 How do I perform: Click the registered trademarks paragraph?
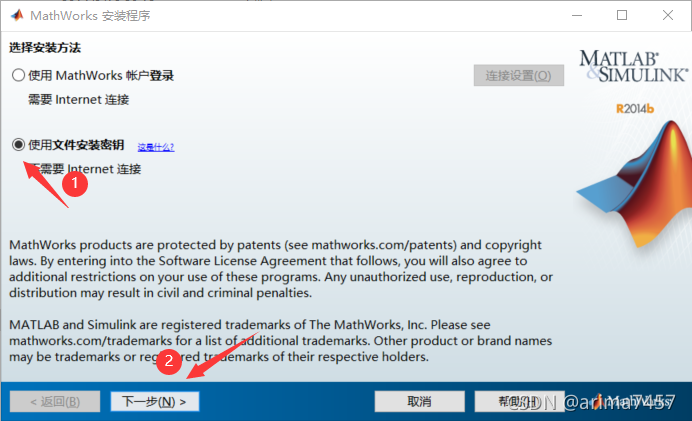280,341
